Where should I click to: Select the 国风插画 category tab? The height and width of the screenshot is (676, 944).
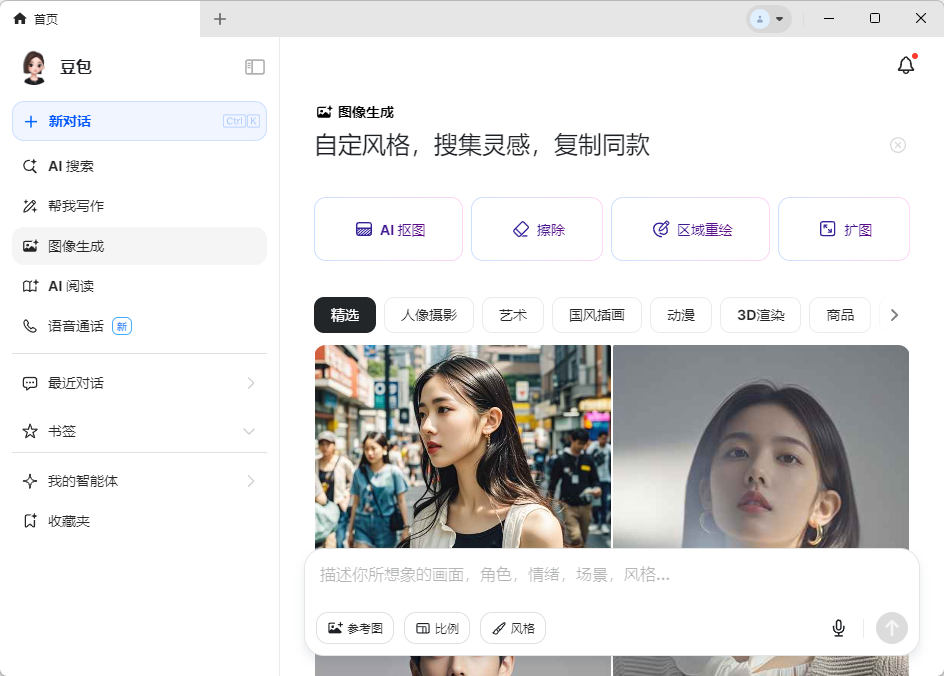tap(597, 315)
